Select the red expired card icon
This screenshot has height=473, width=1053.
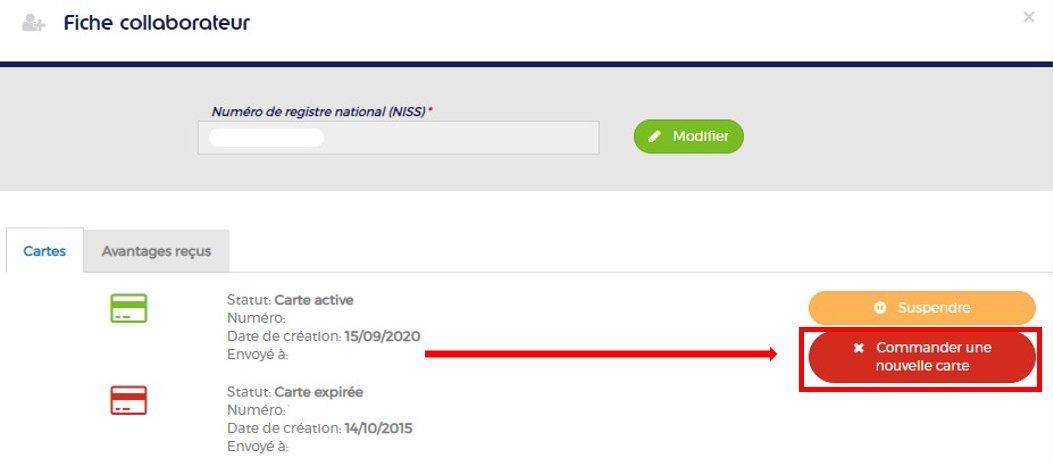[128, 400]
